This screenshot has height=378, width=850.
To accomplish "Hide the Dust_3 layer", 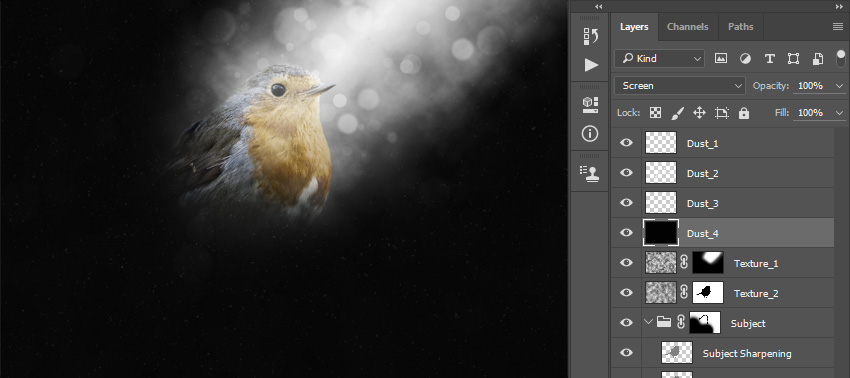I will 626,202.
